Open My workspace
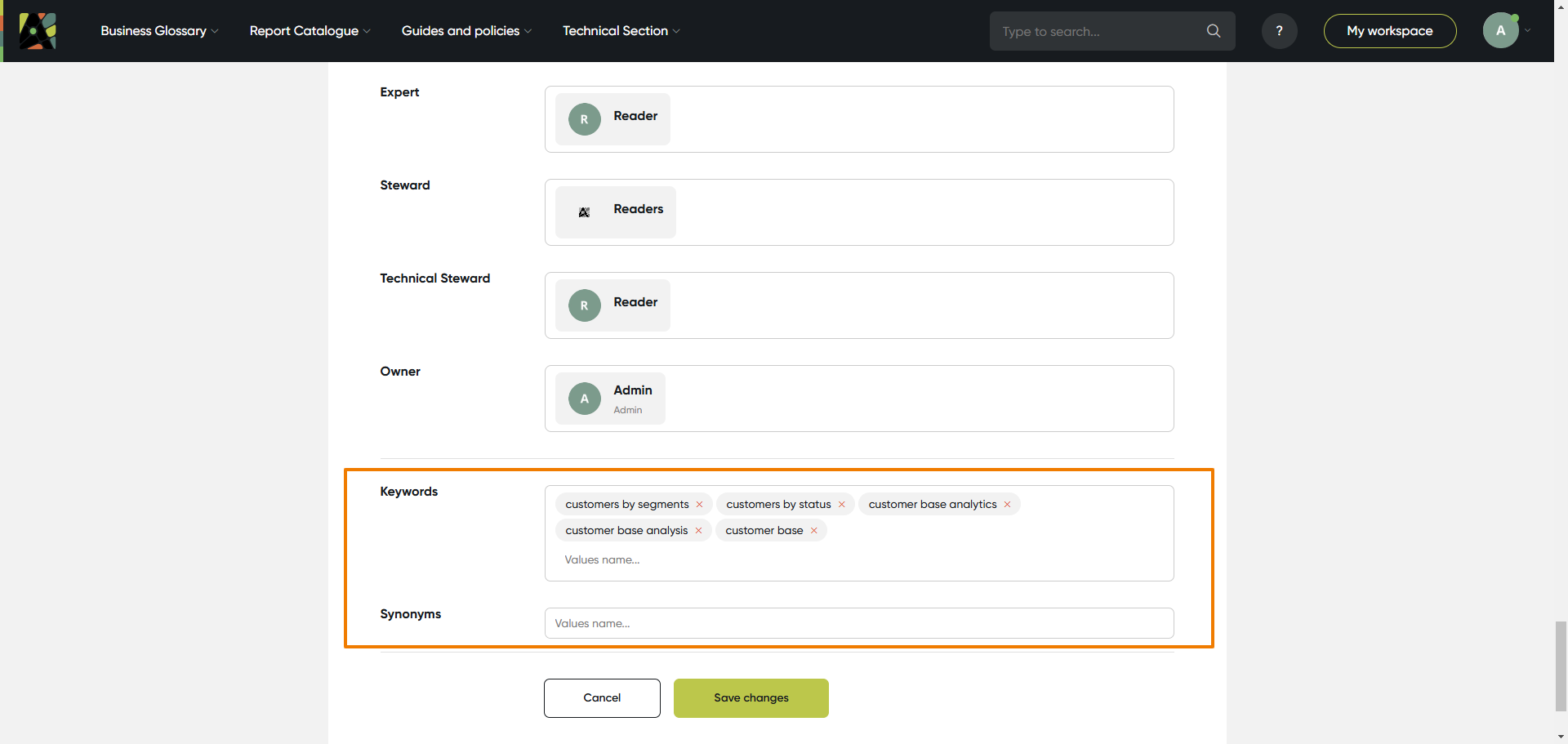 [x=1389, y=31]
